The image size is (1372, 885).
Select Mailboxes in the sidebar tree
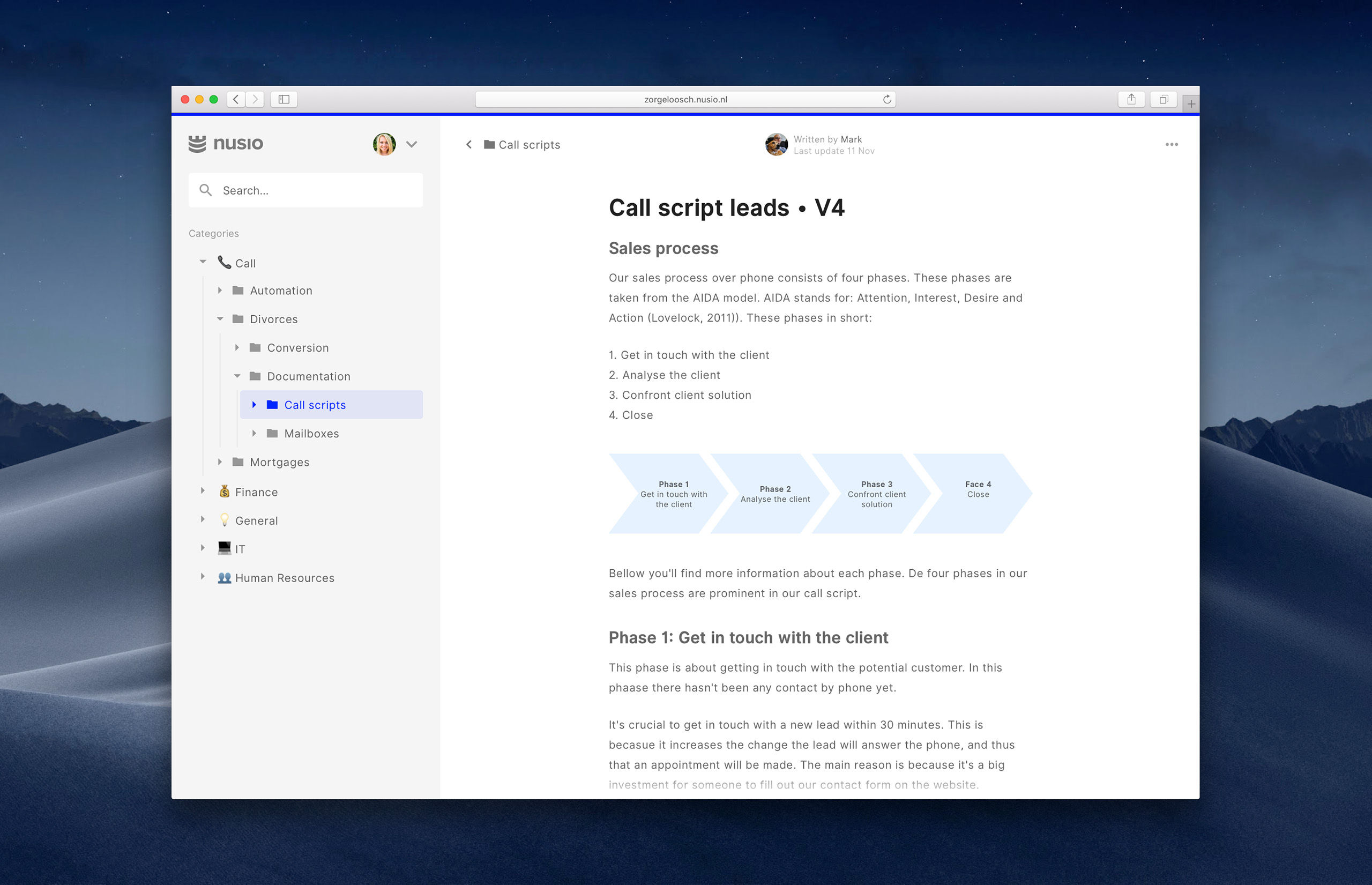[x=311, y=434]
